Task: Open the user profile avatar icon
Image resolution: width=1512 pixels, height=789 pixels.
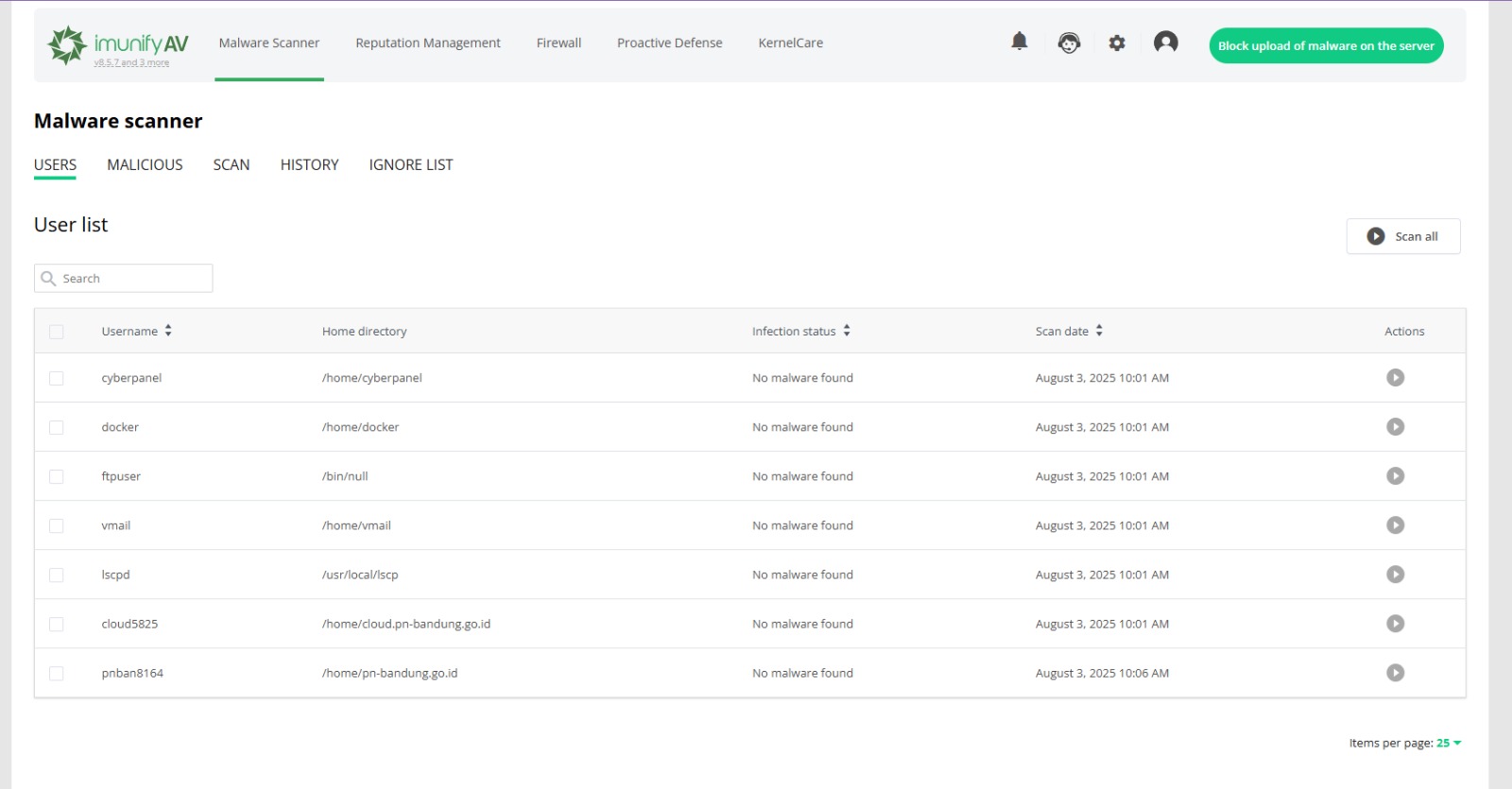Action: (1165, 43)
